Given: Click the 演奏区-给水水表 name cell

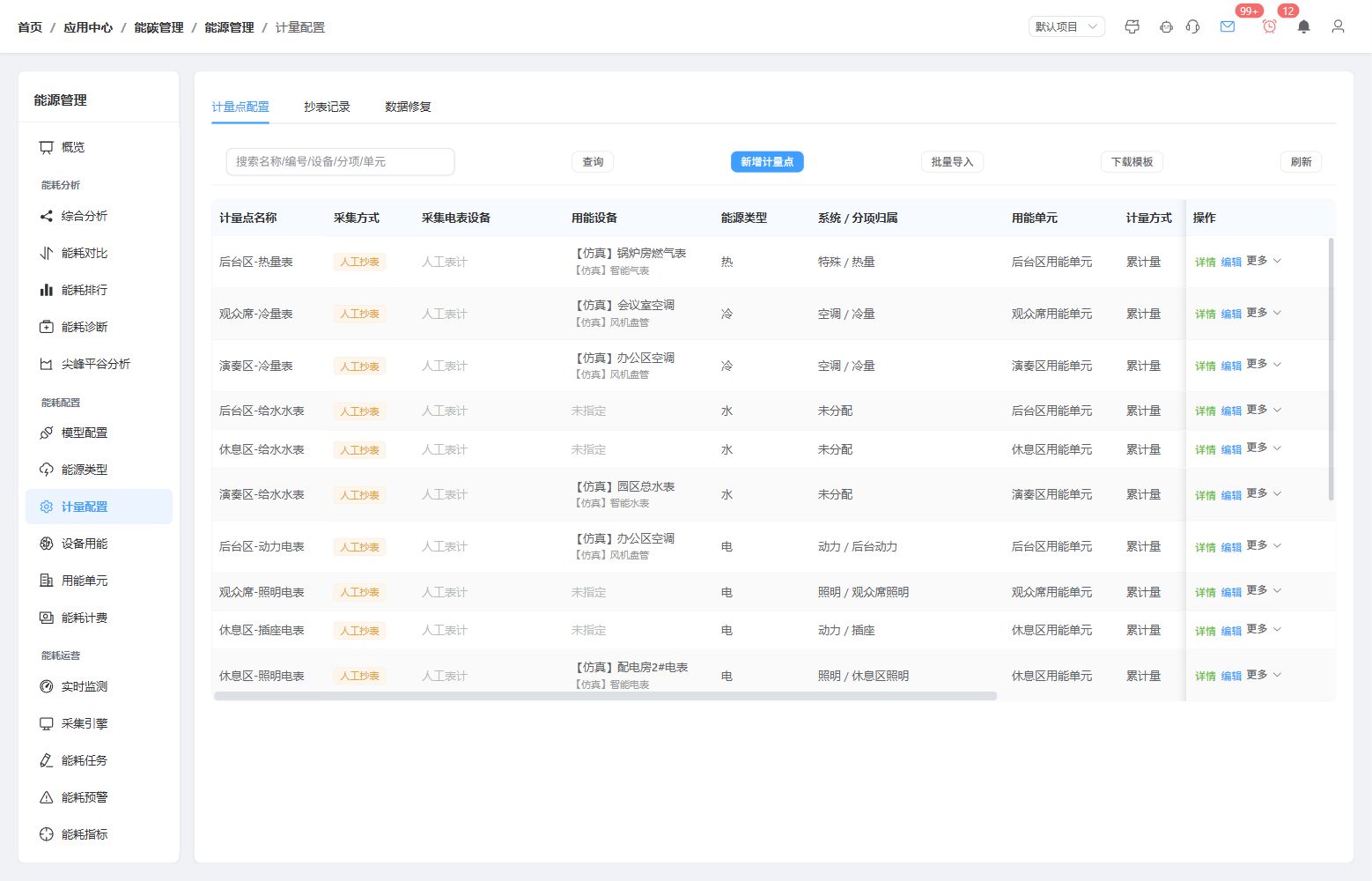Looking at the screenshot, I should coord(262,495).
